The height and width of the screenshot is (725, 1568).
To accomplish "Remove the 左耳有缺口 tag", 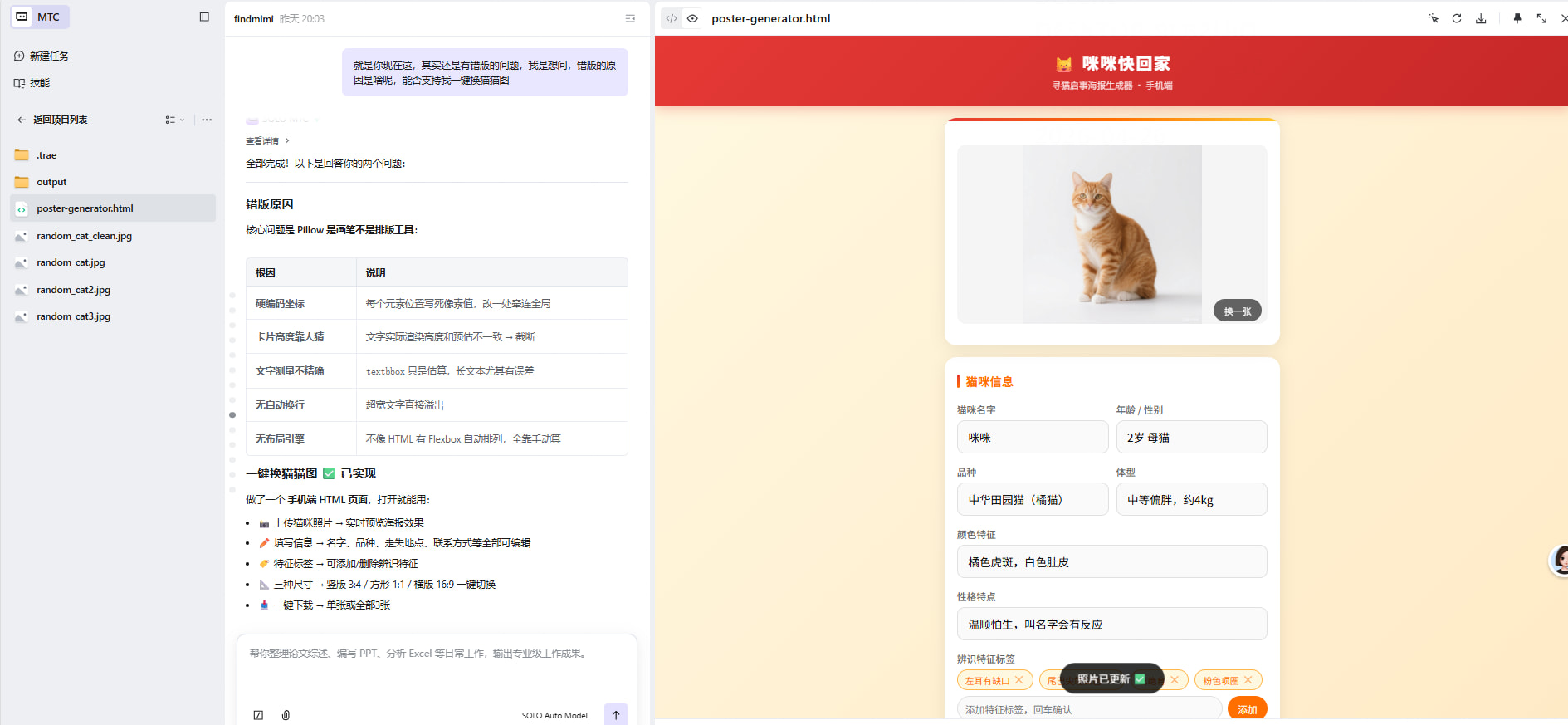I will pyautogui.click(x=1019, y=680).
